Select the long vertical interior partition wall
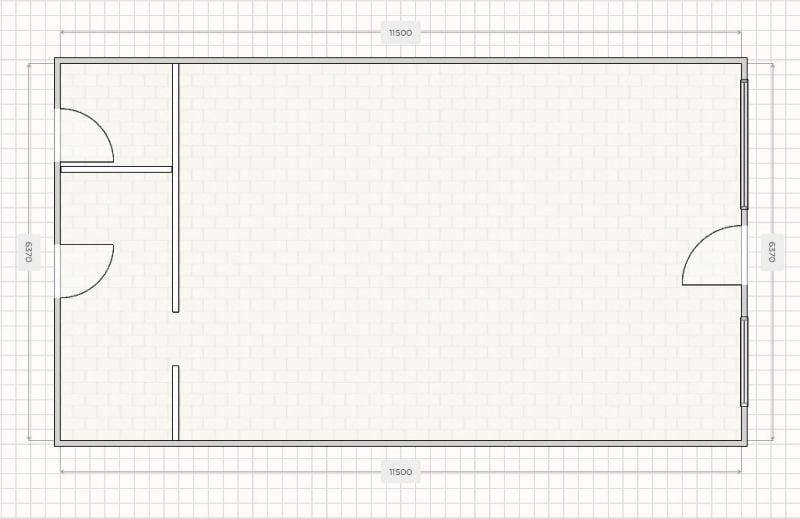800x519 pixels. 176,188
